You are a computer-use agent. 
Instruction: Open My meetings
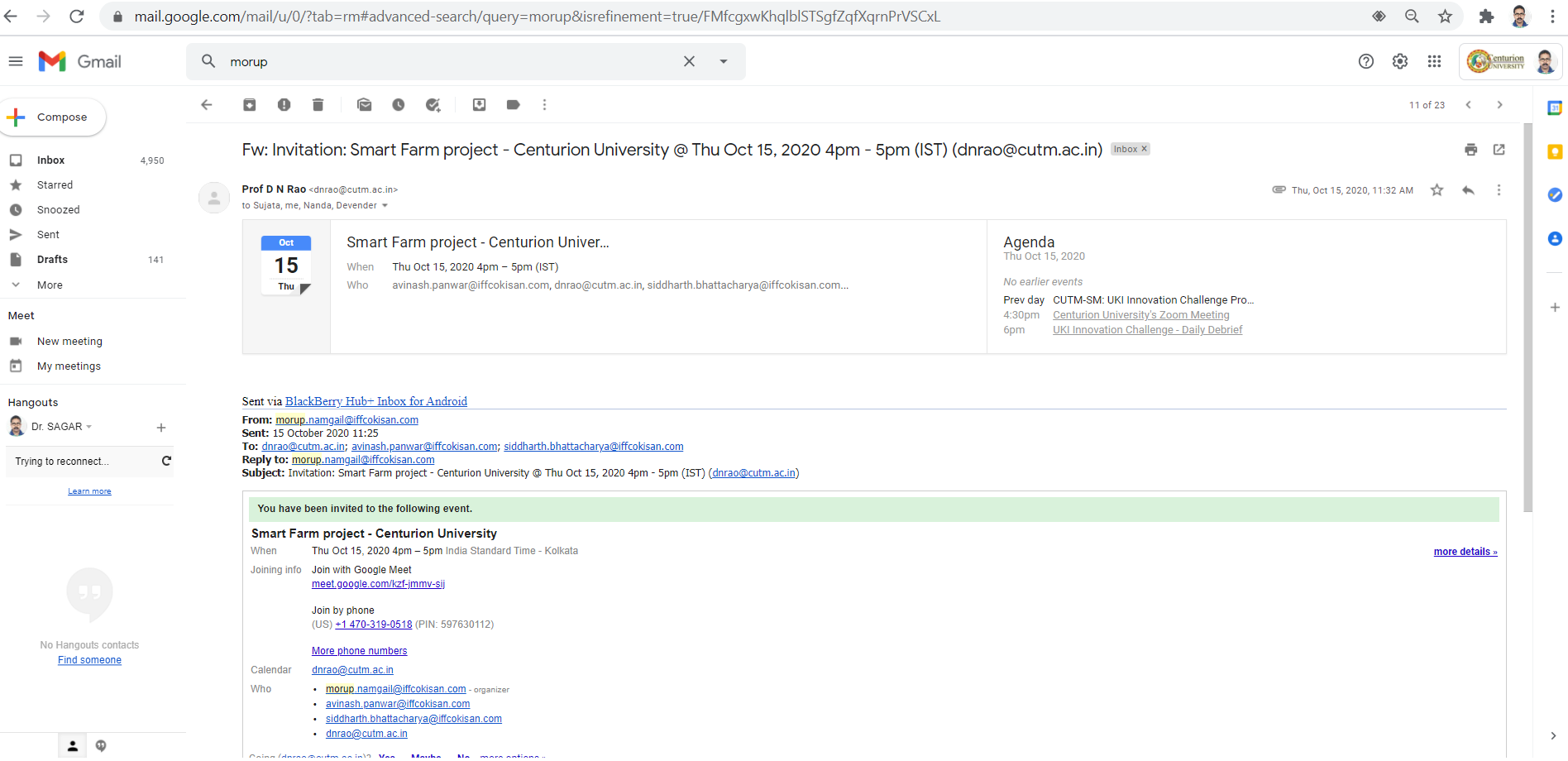pyautogui.click(x=69, y=366)
